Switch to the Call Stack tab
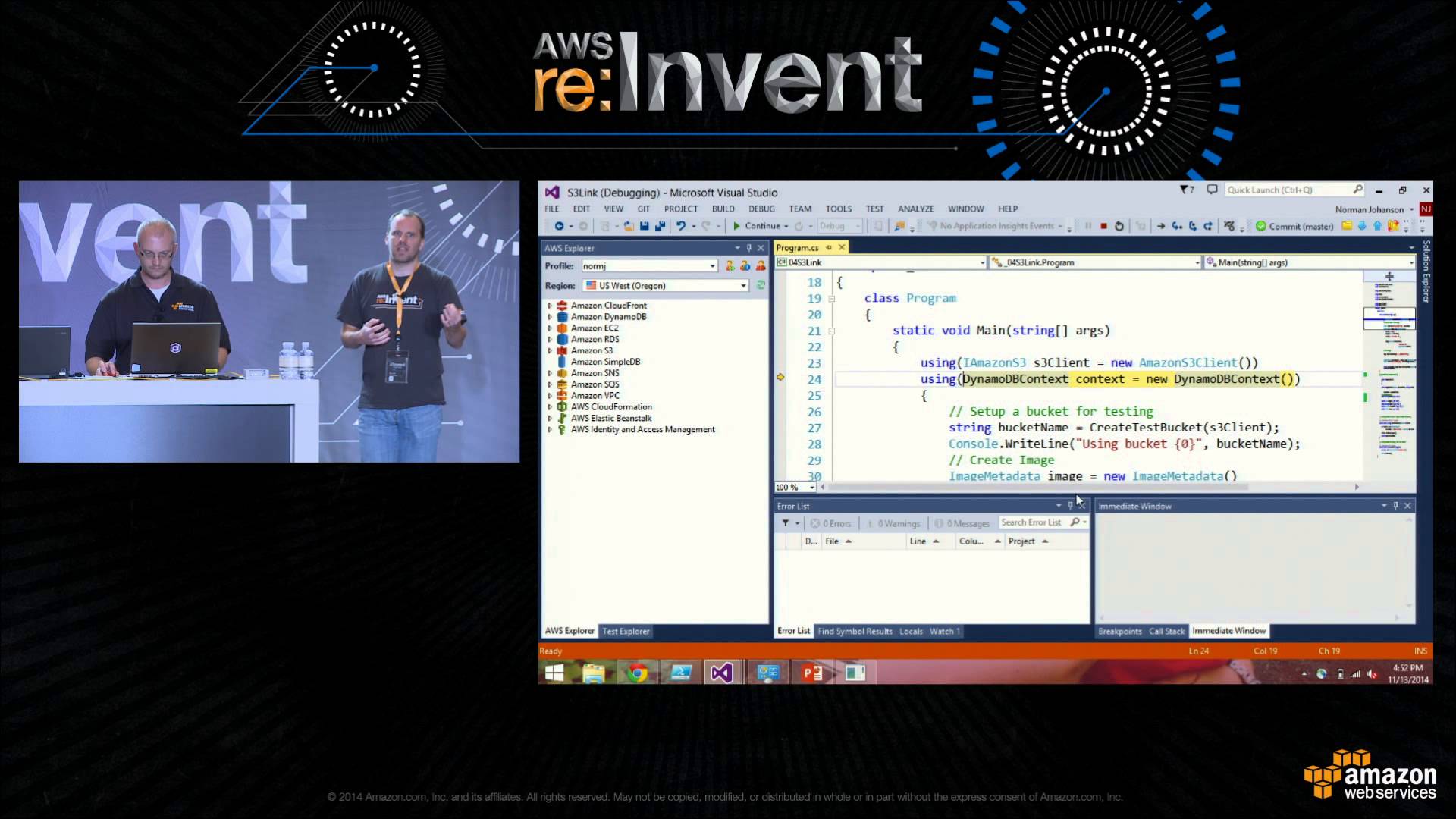1456x819 pixels. pyautogui.click(x=1166, y=631)
